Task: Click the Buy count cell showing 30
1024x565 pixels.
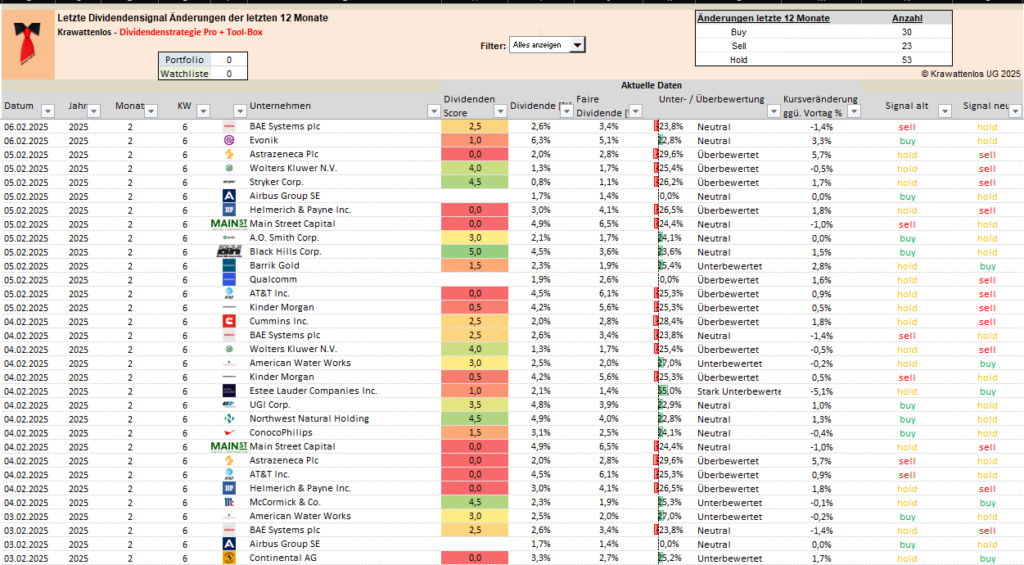Action: (x=906, y=32)
